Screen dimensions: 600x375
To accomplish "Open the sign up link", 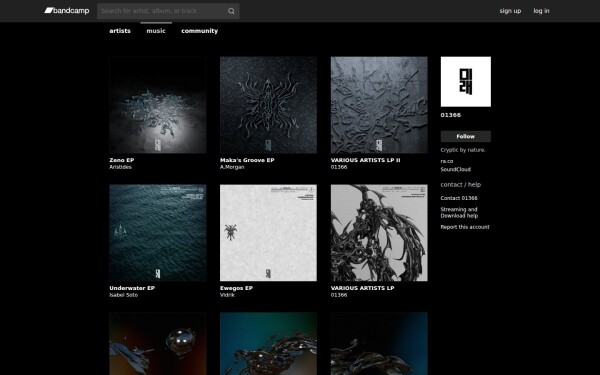I will pos(510,11).
